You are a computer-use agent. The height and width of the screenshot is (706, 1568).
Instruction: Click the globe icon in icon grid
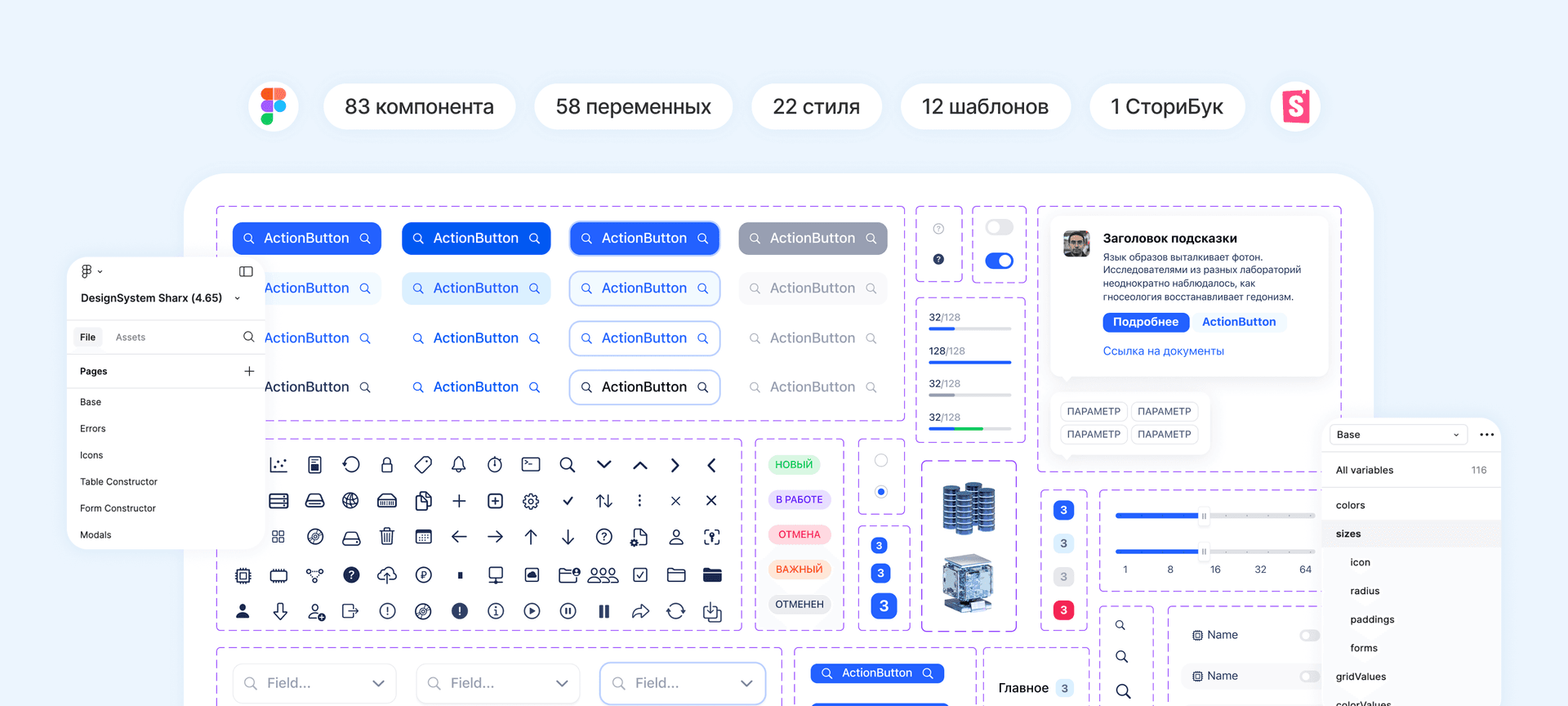coord(350,501)
